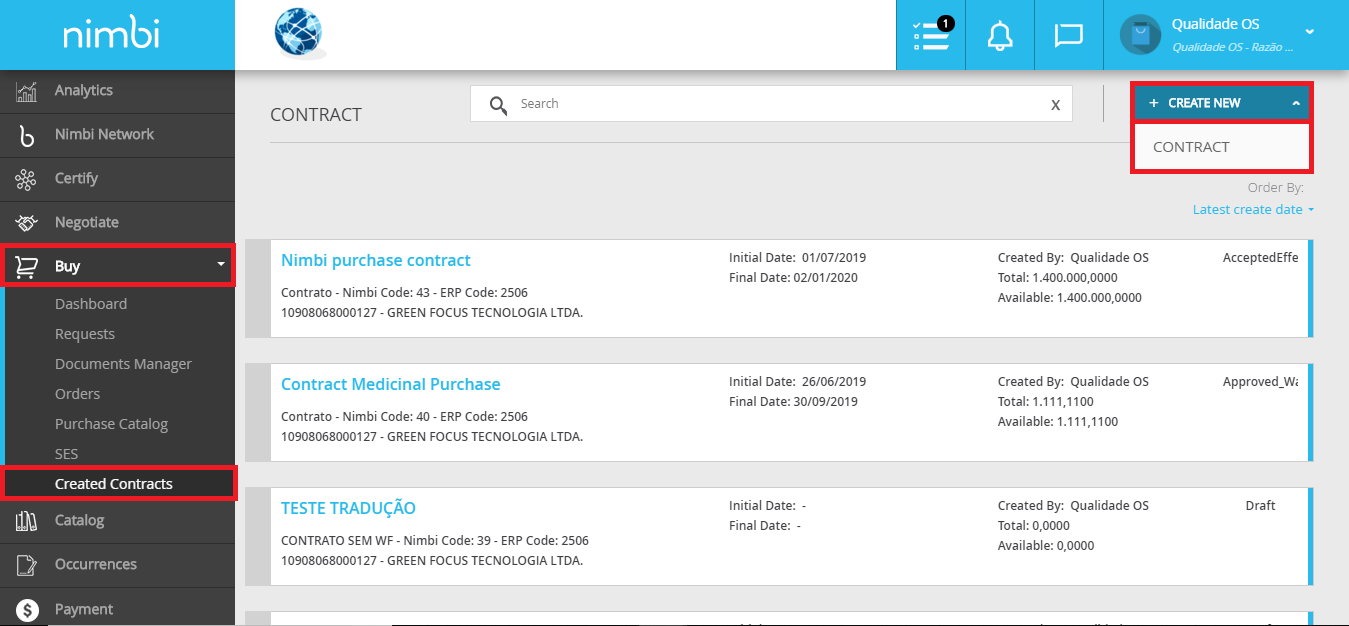Viewport: 1349px width, 626px height.
Task: Click the globe company logo
Action: point(300,35)
